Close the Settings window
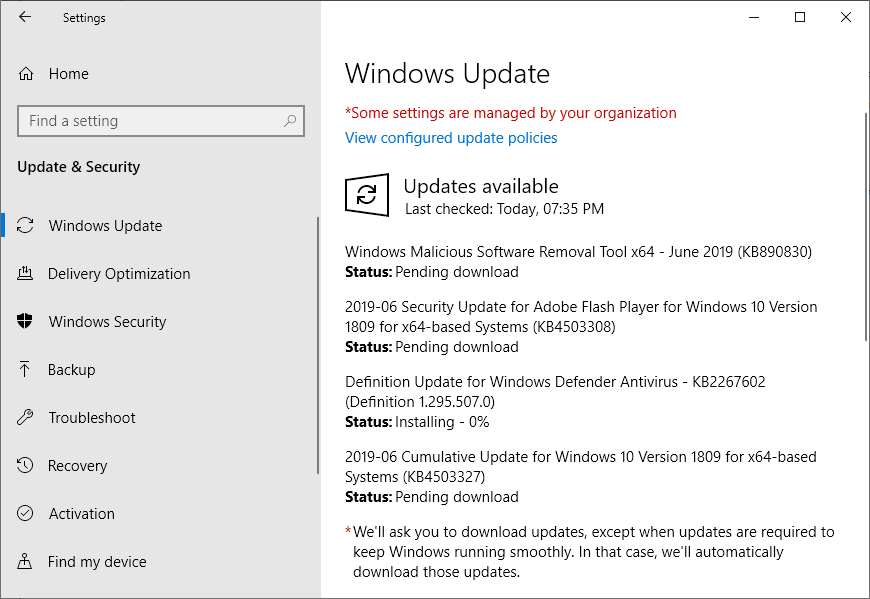870x599 pixels. [846, 17]
